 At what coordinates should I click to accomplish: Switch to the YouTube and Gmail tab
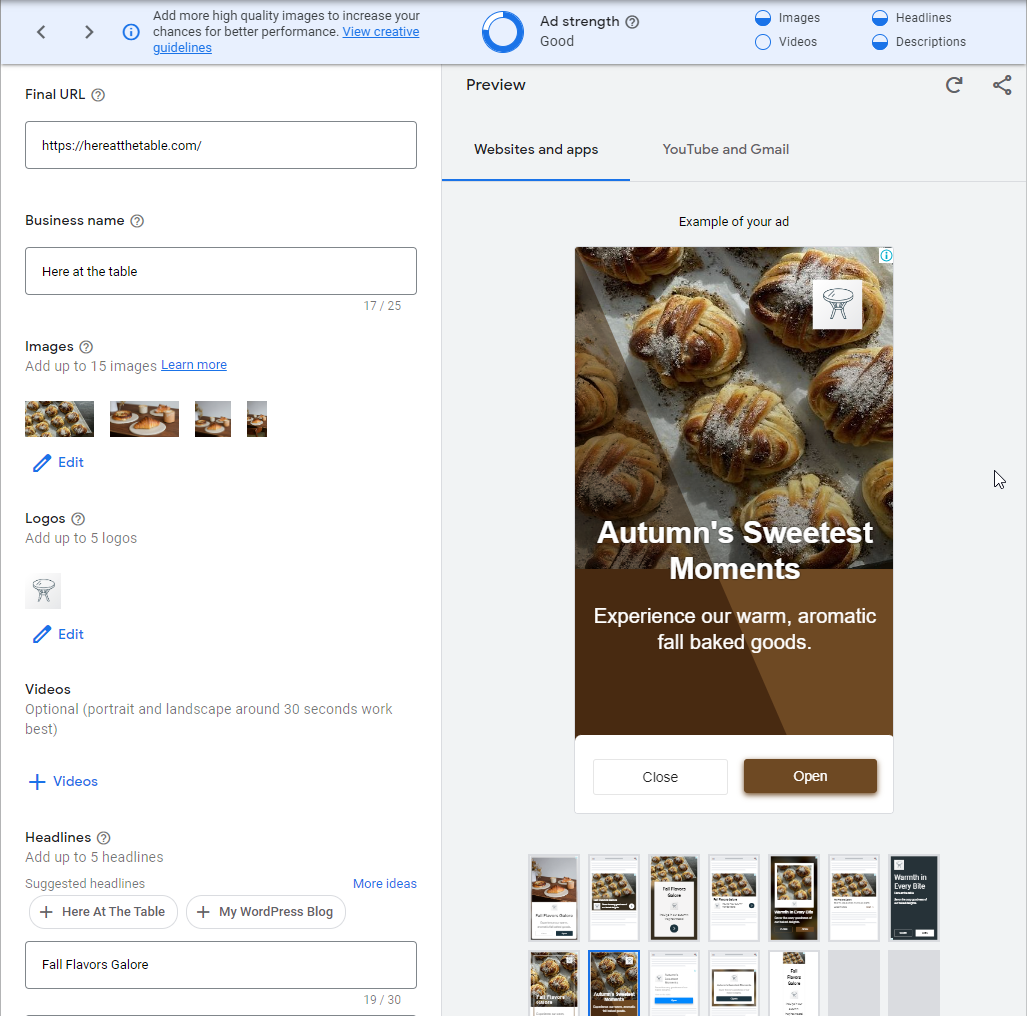pos(725,149)
